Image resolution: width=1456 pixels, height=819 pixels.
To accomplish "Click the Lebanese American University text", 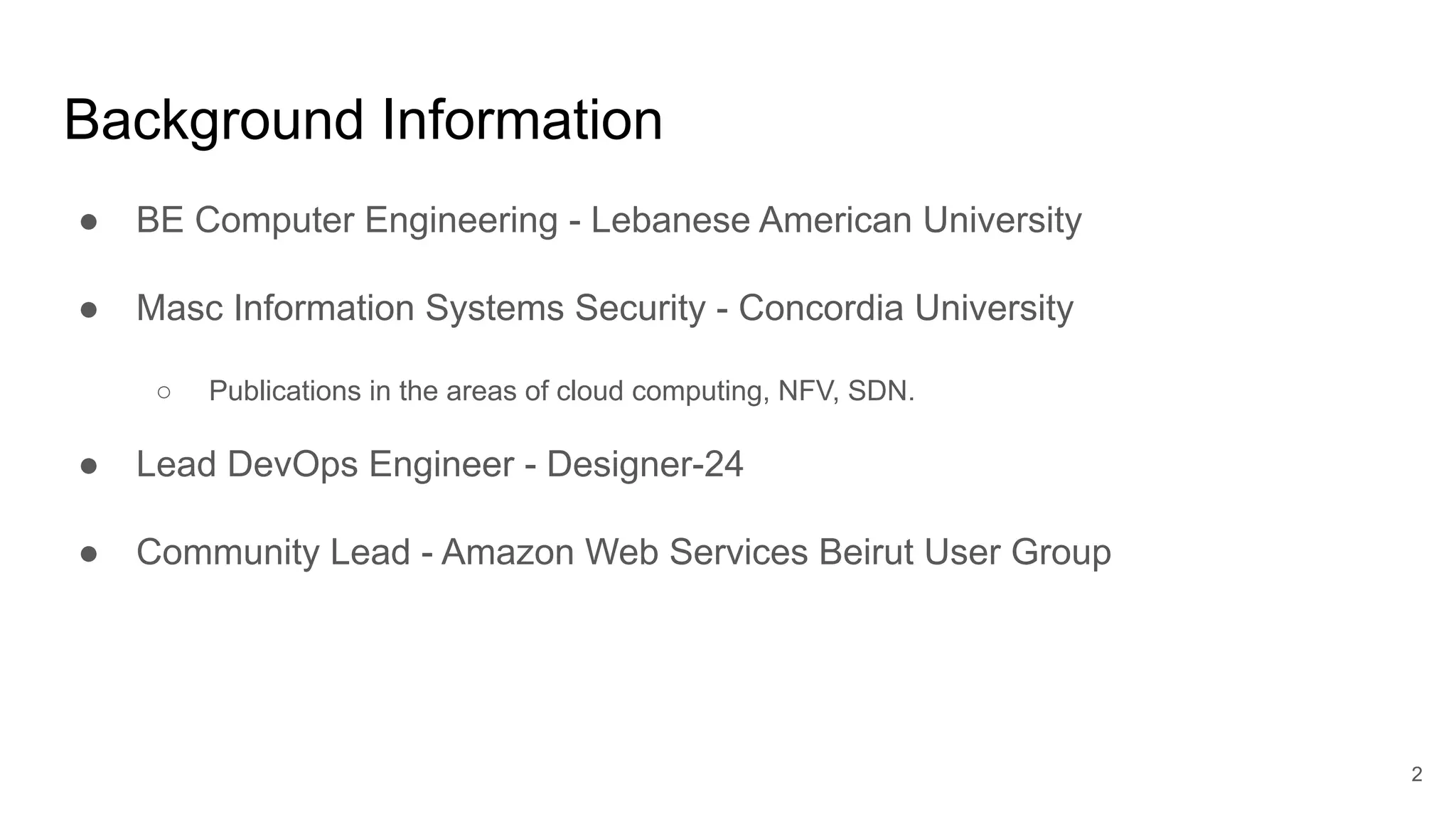I will 836,220.
